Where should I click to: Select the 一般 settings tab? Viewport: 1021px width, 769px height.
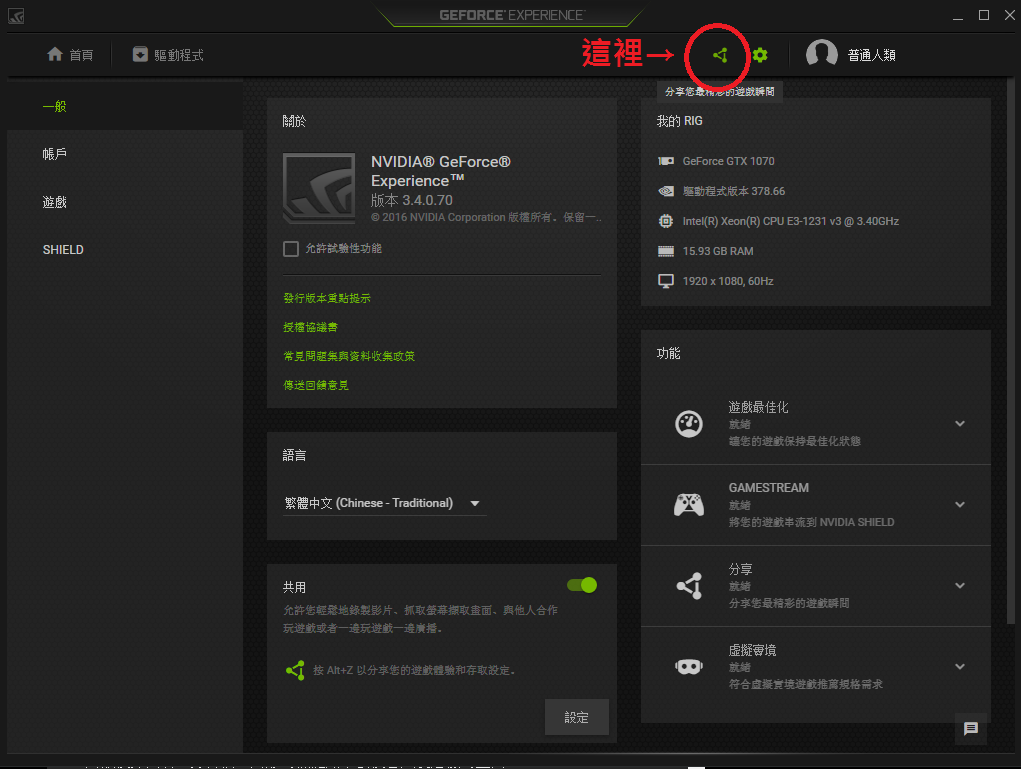[x=125, y=106]
